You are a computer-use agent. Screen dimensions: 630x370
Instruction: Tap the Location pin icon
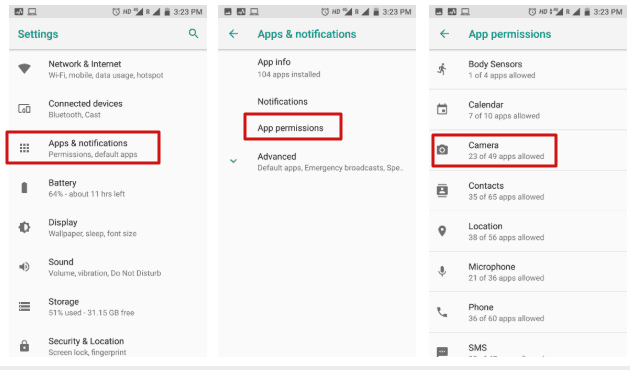coord(442,231)
